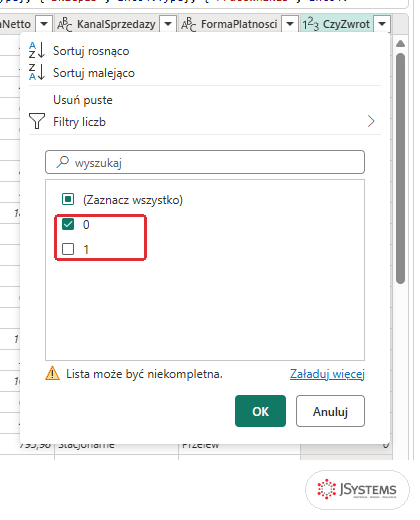
Task: Open the FormaPlatnosci column filter dropdown
Action: 290,24
